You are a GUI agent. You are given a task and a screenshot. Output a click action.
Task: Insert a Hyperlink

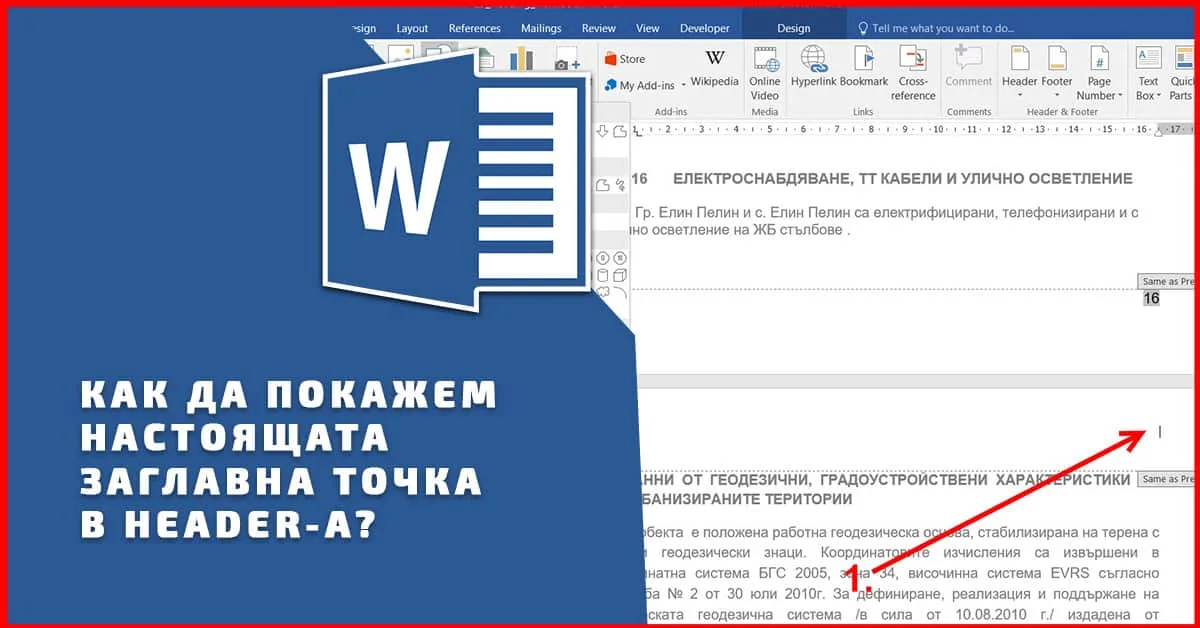pyautogui.click(x=813, y=67)
